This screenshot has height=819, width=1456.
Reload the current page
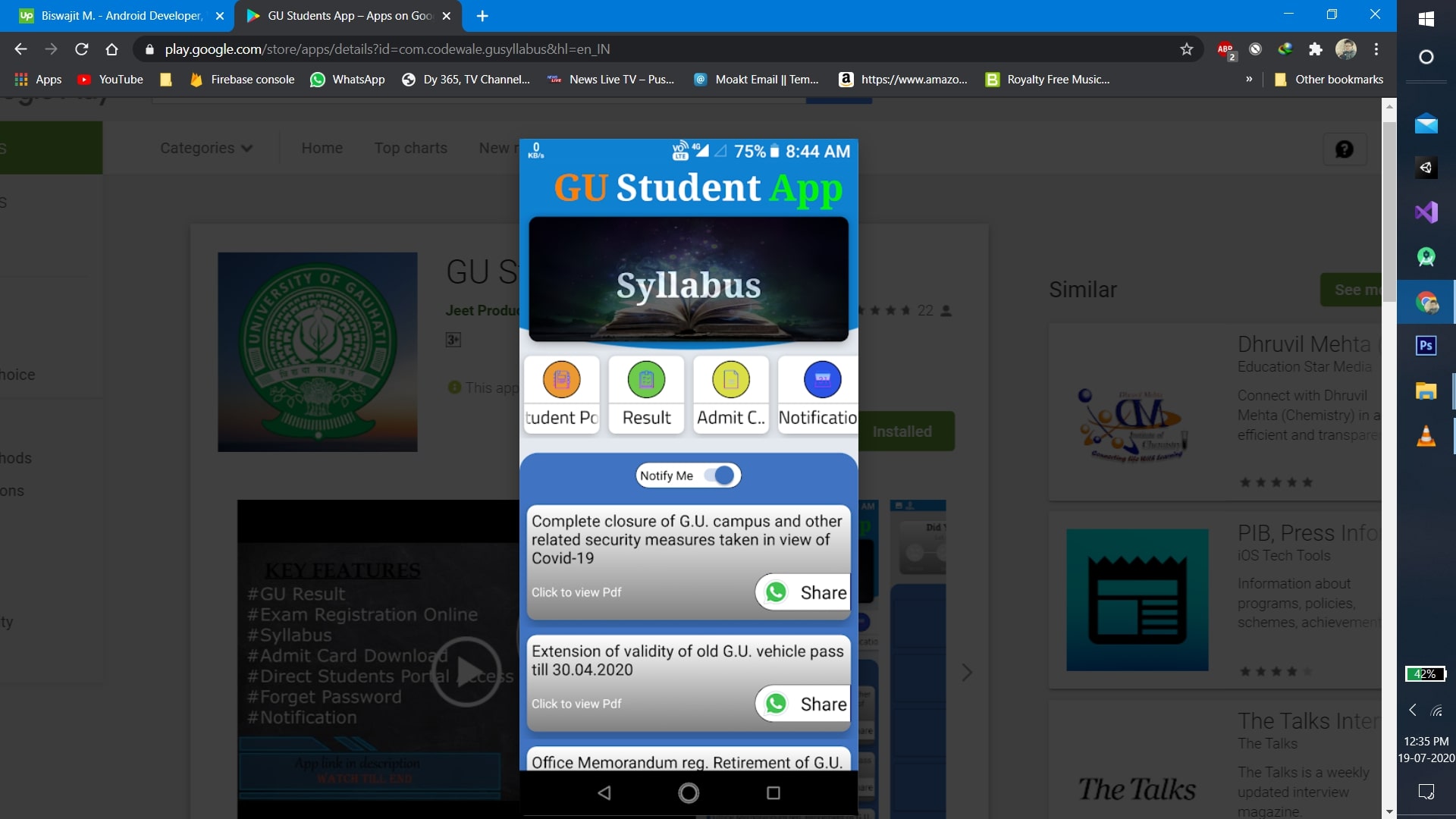click(82, 49)
